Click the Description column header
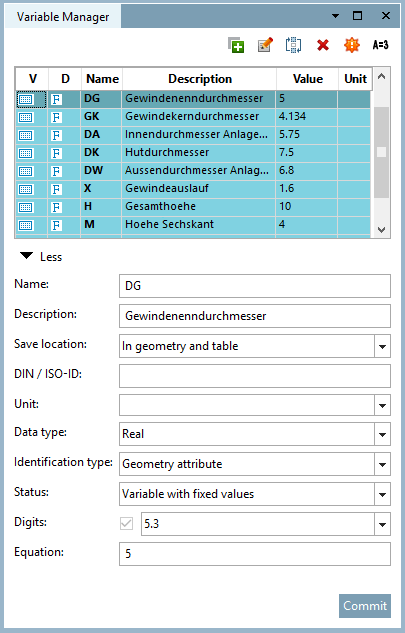This screenshot has width=405, height=633. point(200,79)
